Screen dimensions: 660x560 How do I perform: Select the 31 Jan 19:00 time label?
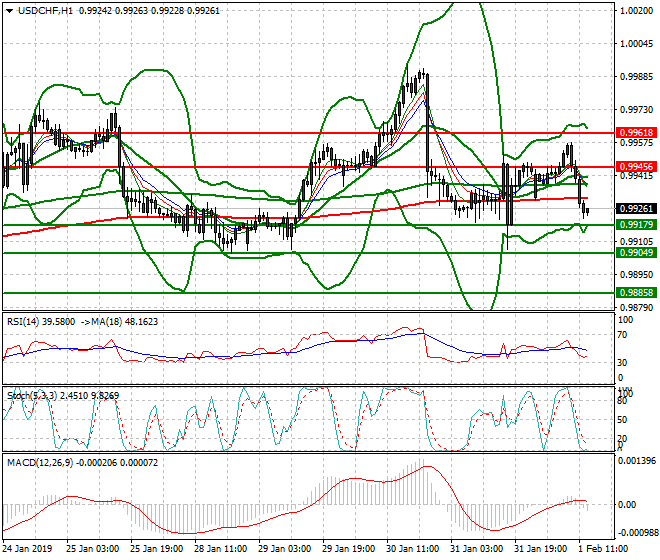pos(540,549)
